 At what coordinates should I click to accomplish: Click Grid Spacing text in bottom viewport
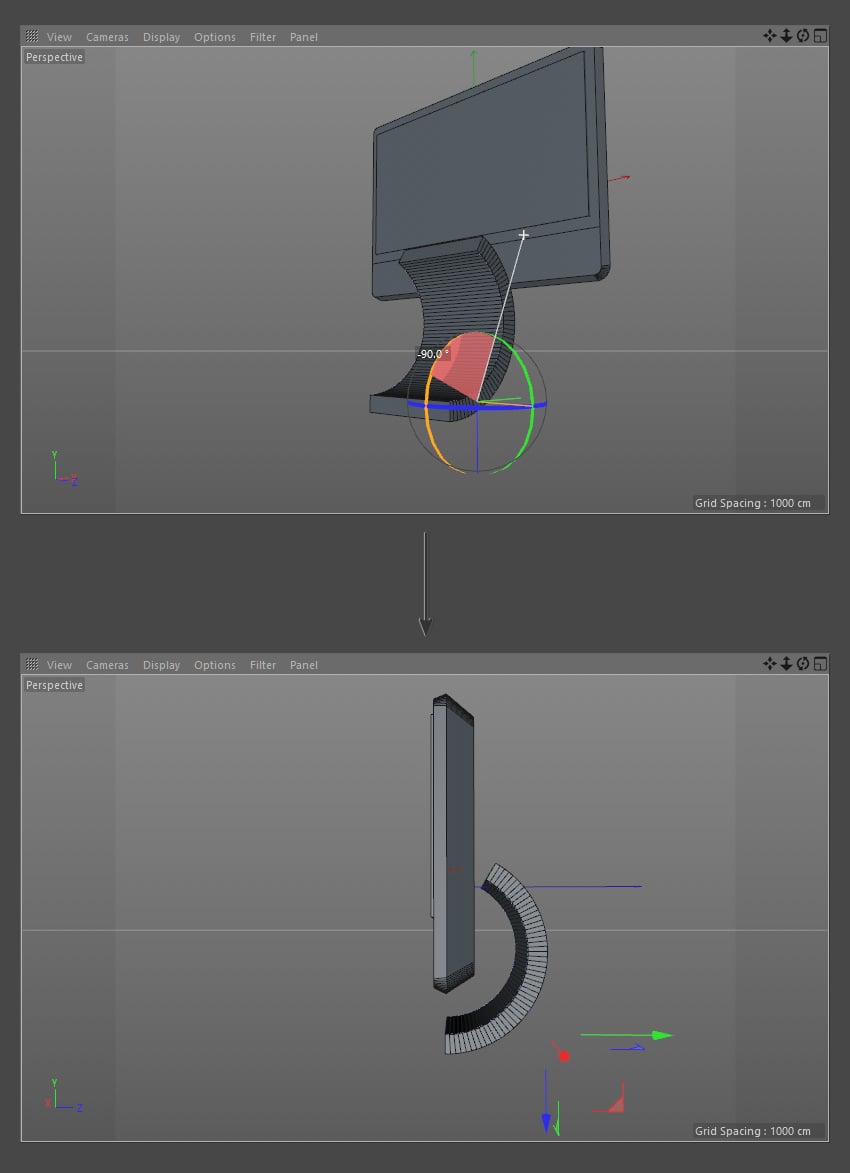pos(753,1130)
